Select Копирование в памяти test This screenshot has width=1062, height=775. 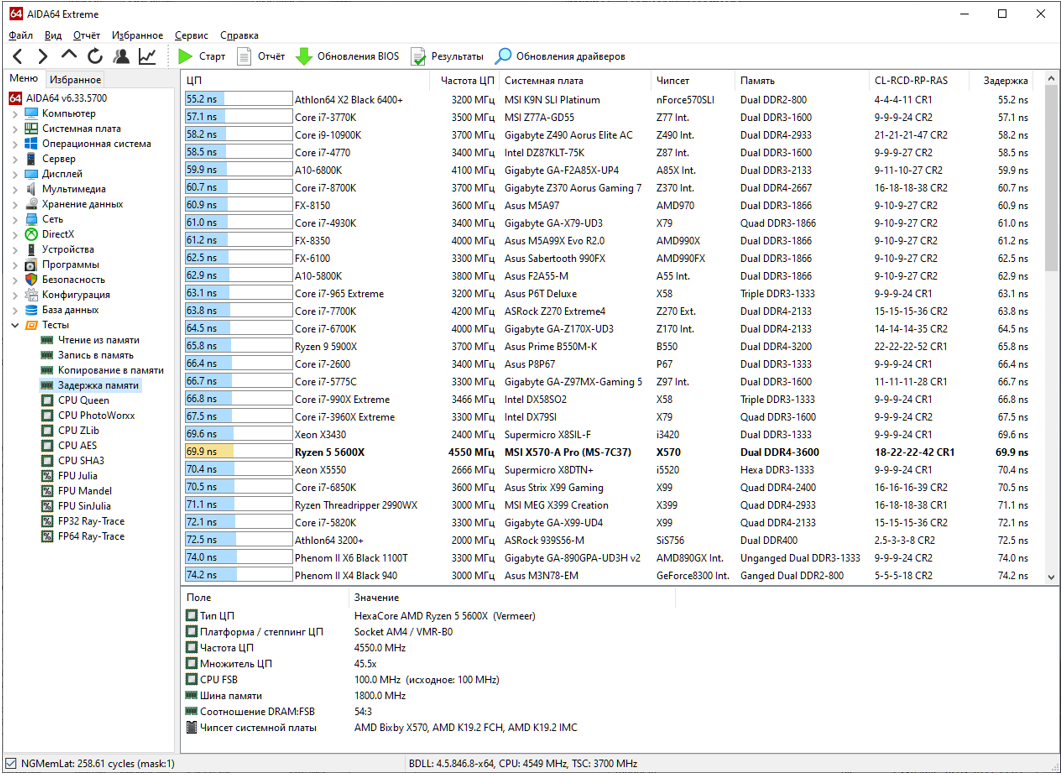click(x=110, y=370)
